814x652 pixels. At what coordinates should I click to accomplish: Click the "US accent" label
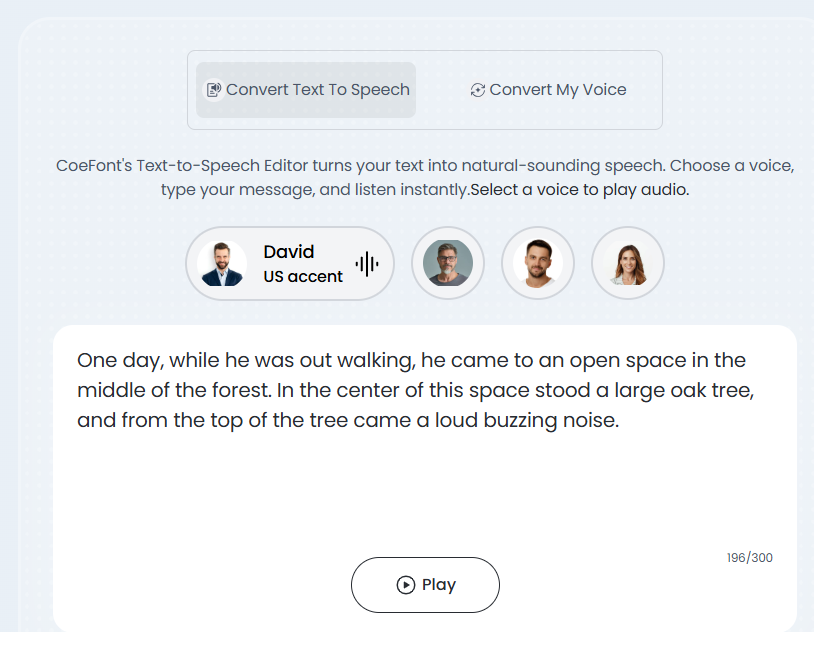pos(303,276)
